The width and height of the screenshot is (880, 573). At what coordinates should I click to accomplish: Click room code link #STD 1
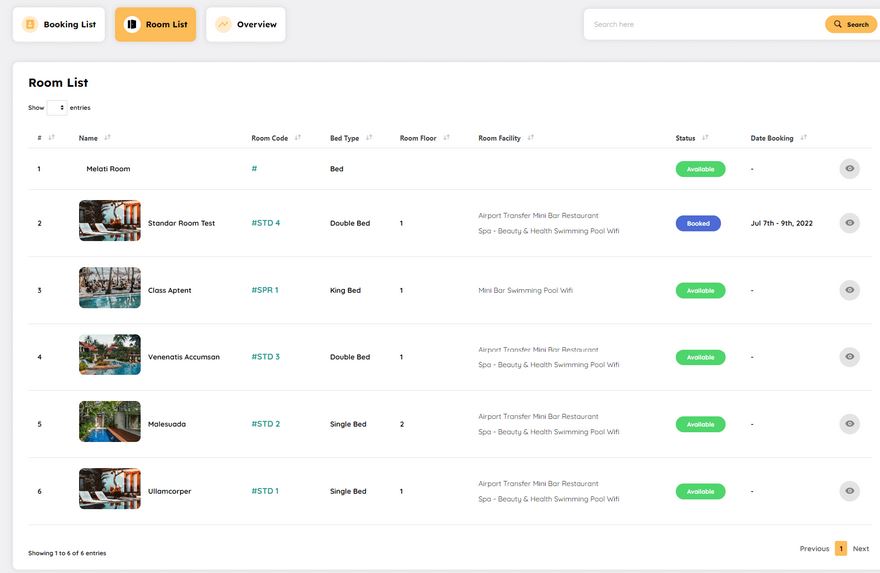pos(265,491)
